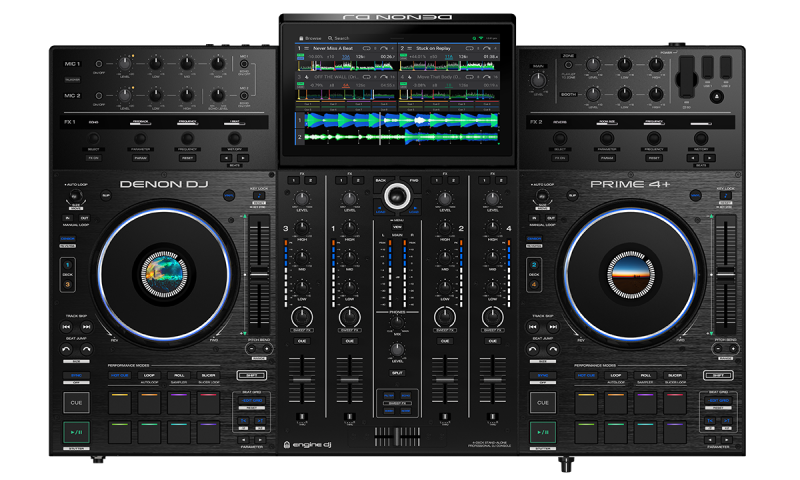Toggle the headphones Split button
The height and width of the screenshot is (480, 800).
(397, 373)
